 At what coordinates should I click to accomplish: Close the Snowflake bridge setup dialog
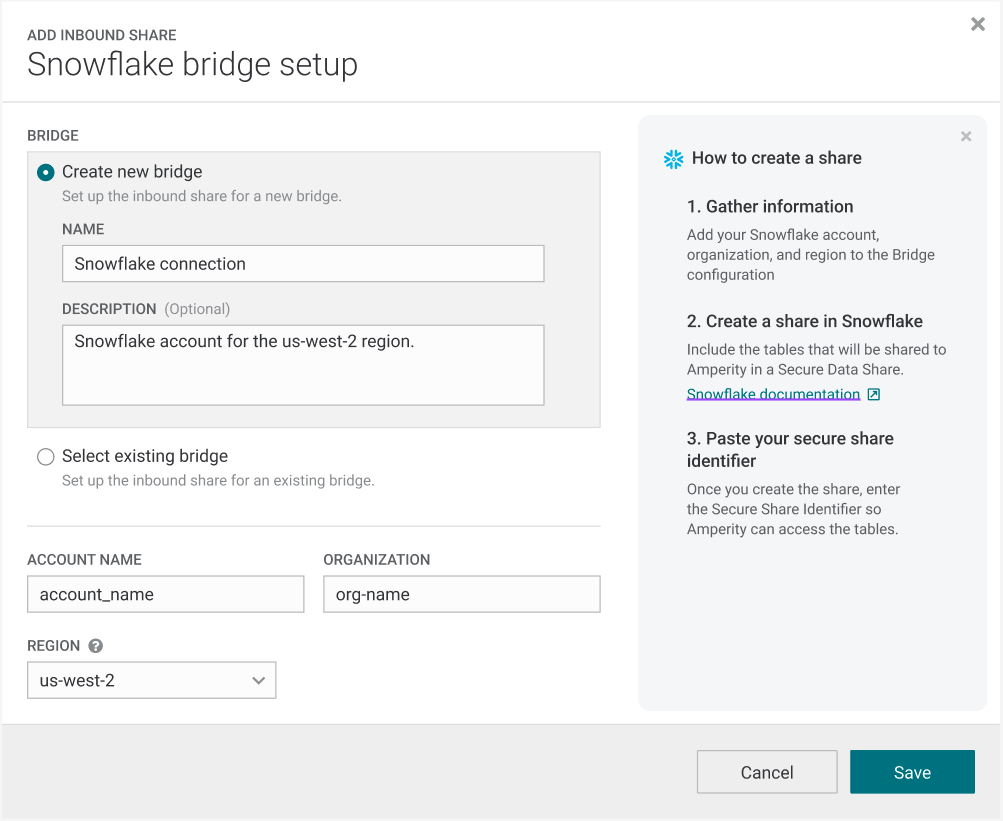(977, 25)
